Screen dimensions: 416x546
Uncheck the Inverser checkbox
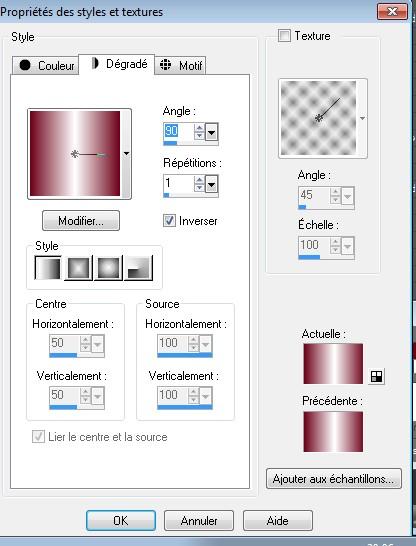(170, 220)
